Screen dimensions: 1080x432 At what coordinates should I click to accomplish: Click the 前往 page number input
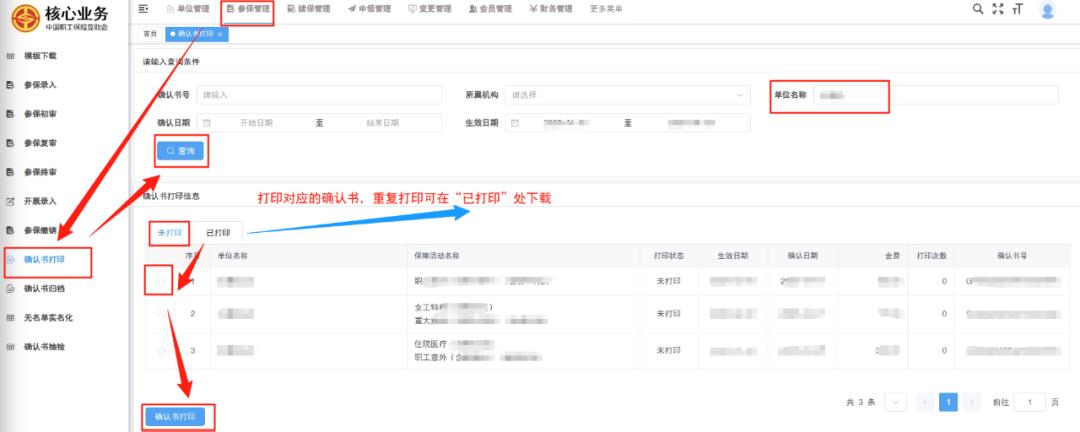click(1030, 402)
